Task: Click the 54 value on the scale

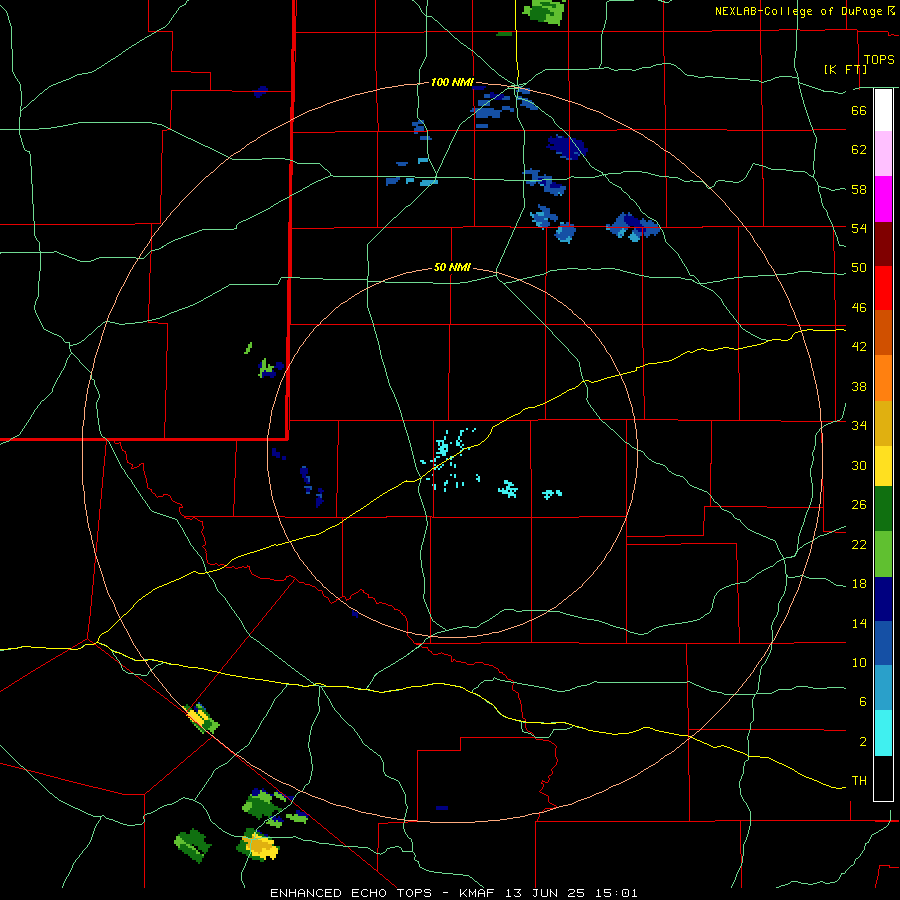Action: pos(859,228)
